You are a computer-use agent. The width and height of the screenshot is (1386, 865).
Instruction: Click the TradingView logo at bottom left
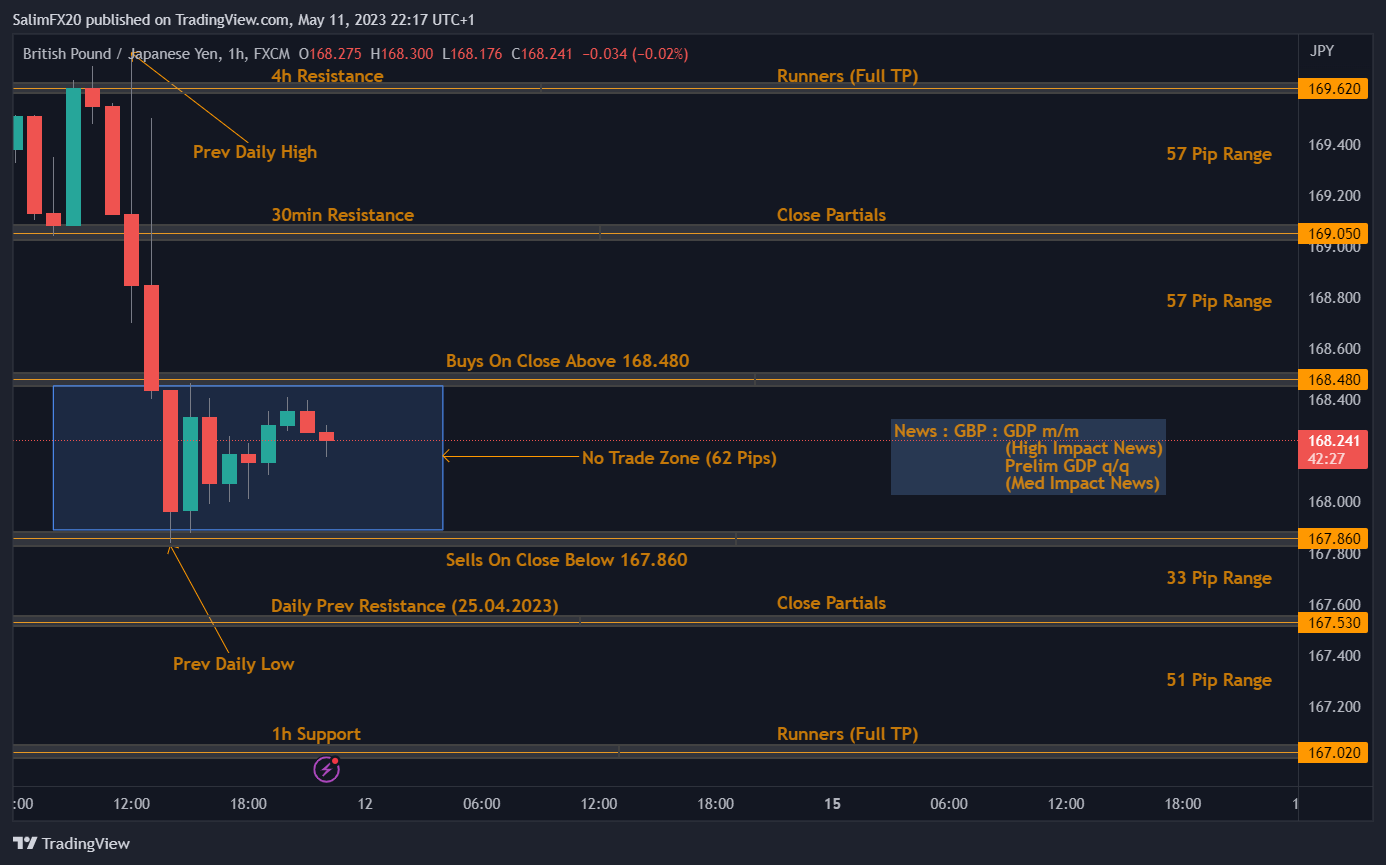point(71,843)
